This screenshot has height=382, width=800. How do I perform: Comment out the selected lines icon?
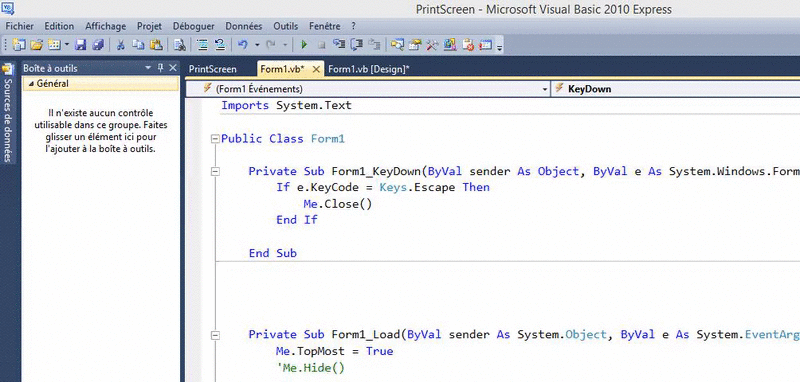pos(203,45)
